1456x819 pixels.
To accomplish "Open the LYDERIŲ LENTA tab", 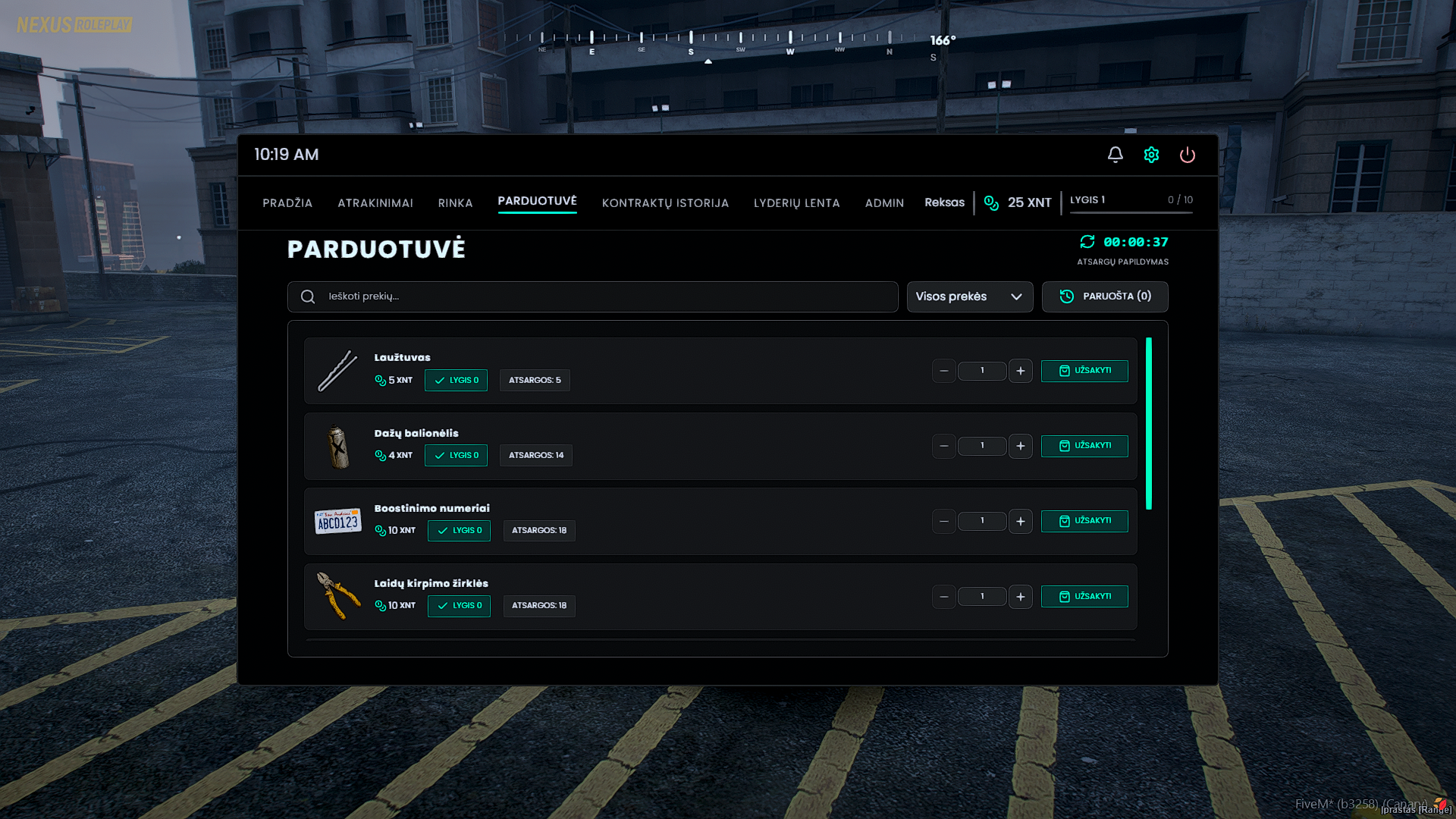I will click(x=796, y=203).
